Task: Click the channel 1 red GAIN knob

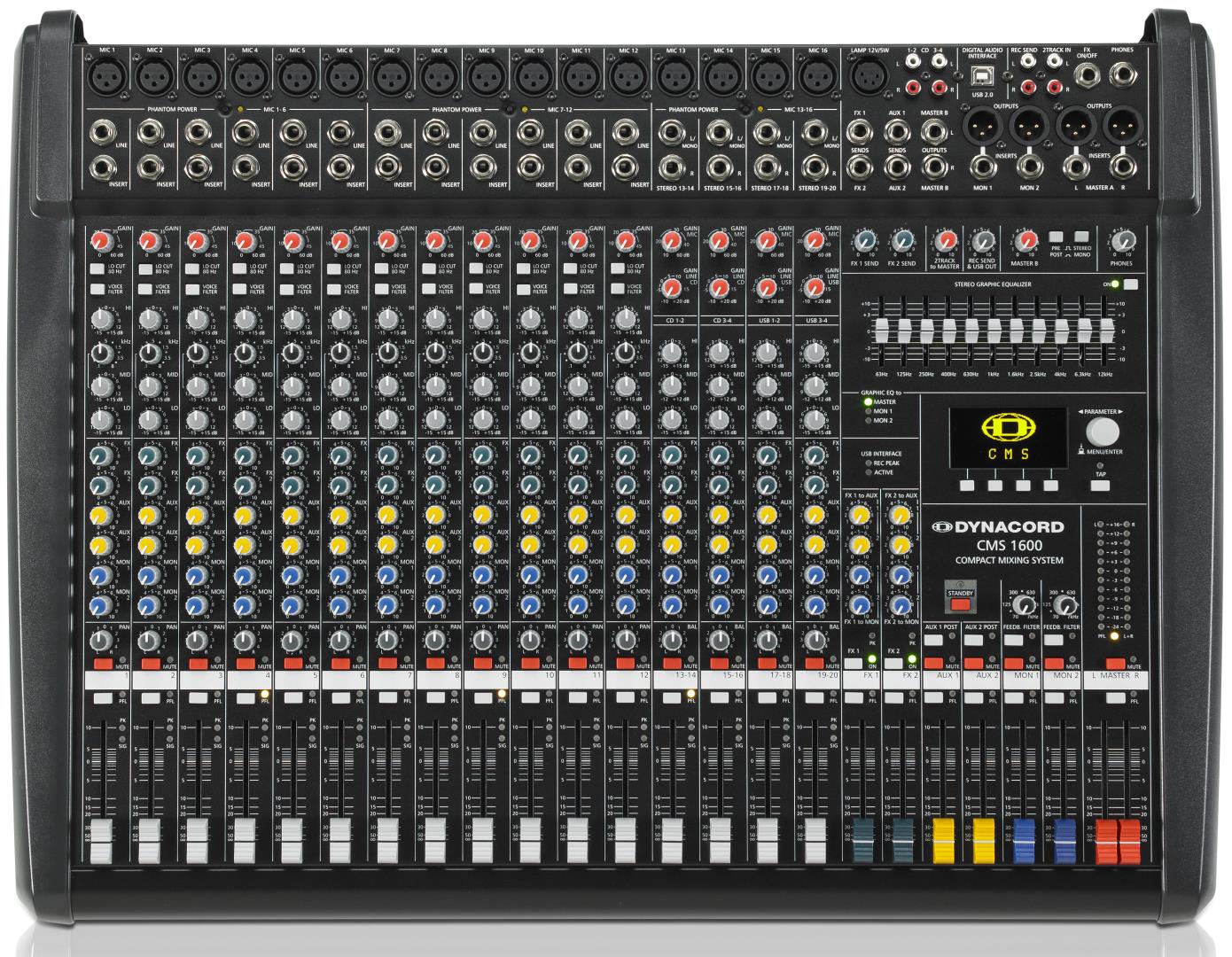Action: pos(102,241)
